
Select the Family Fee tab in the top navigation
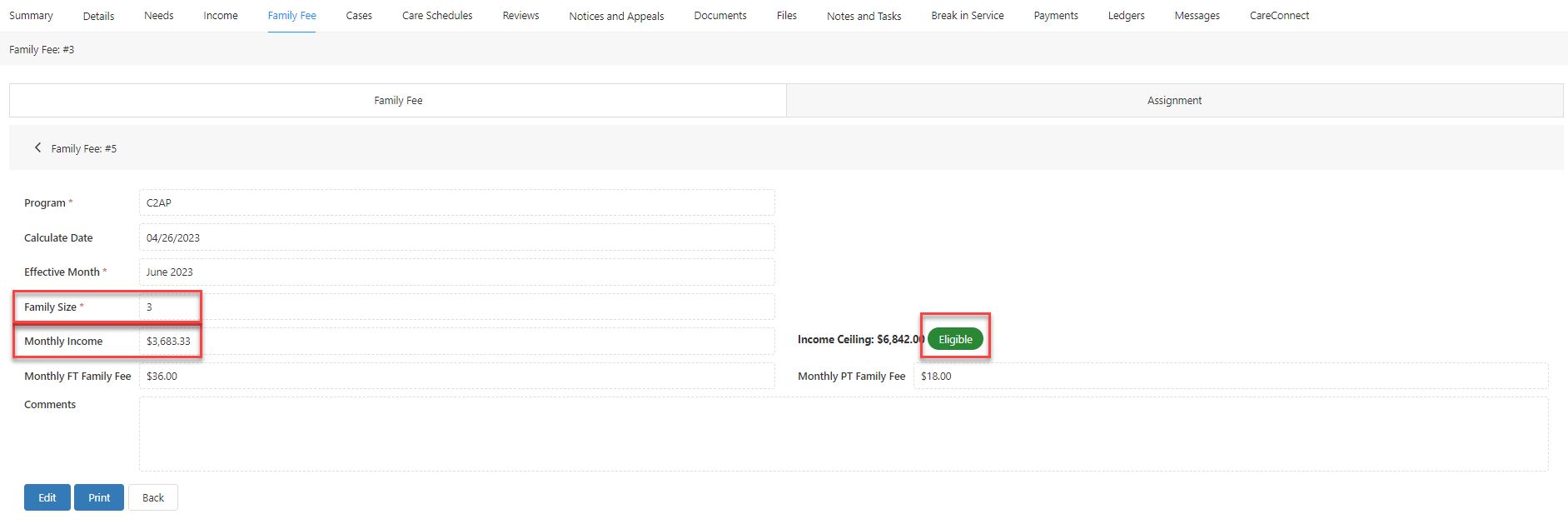point(291,16)
